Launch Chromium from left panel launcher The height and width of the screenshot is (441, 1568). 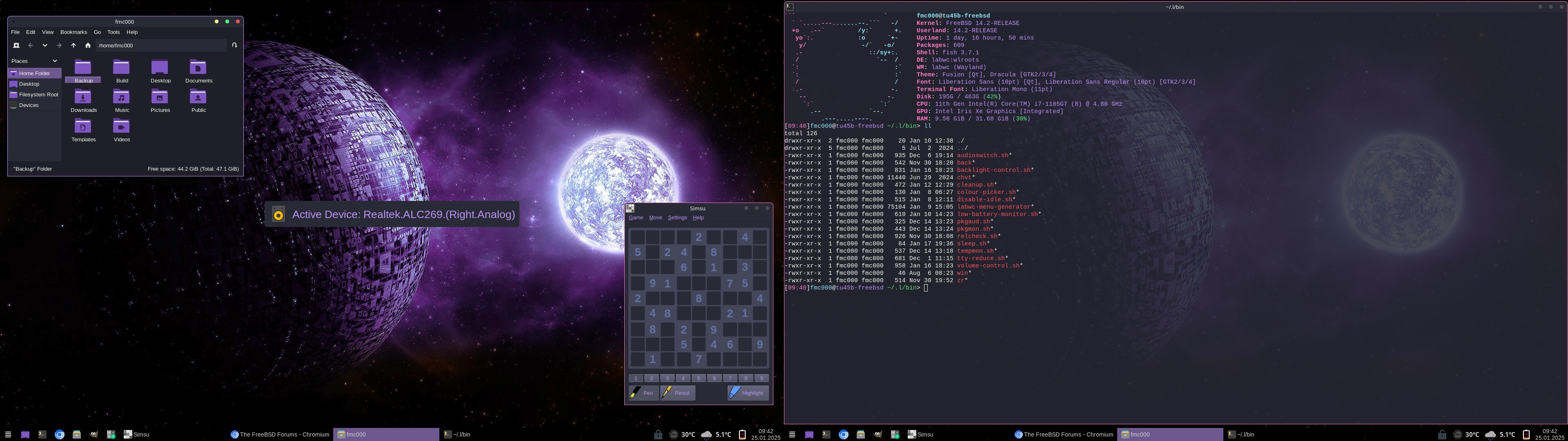pos(60,434)
